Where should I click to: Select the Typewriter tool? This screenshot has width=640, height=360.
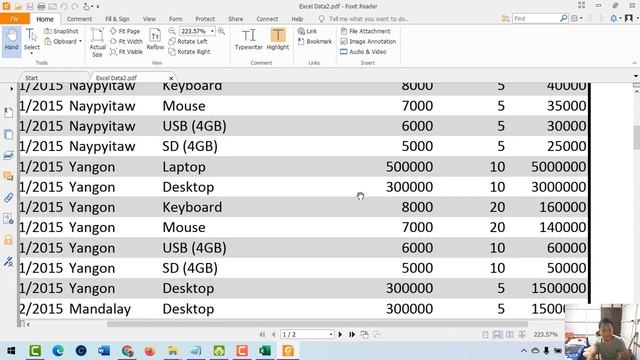(x=249, y=39)
